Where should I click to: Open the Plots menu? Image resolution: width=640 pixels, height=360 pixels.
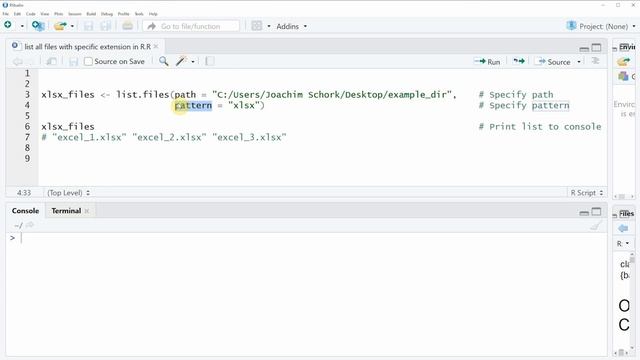(x=58, y=14)
